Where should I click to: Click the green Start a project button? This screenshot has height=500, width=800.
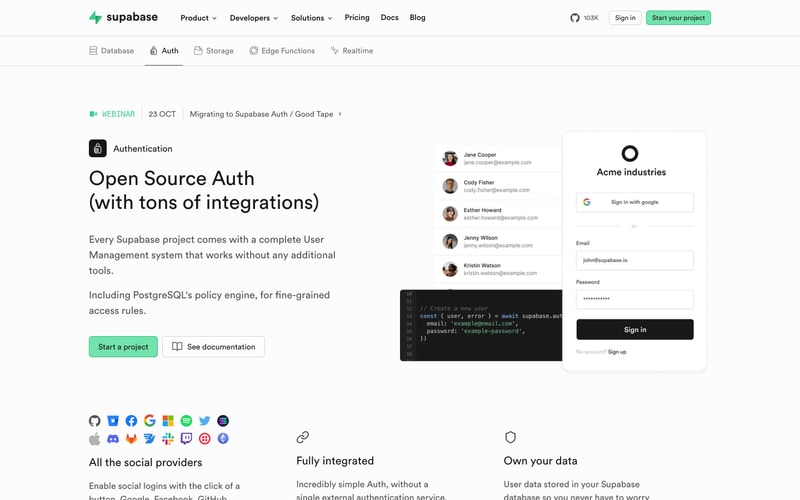pos(123,347)
